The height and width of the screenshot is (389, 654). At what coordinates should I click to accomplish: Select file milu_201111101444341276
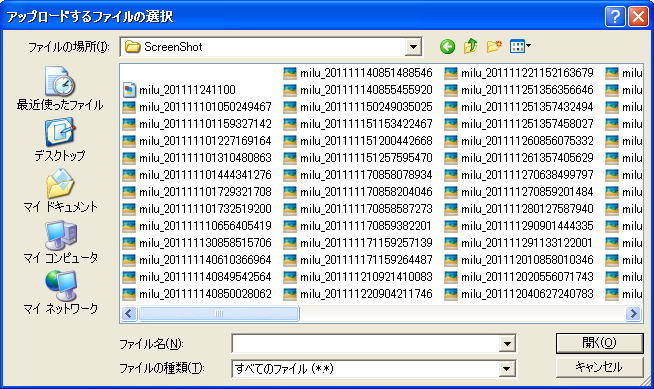[197, 175]
